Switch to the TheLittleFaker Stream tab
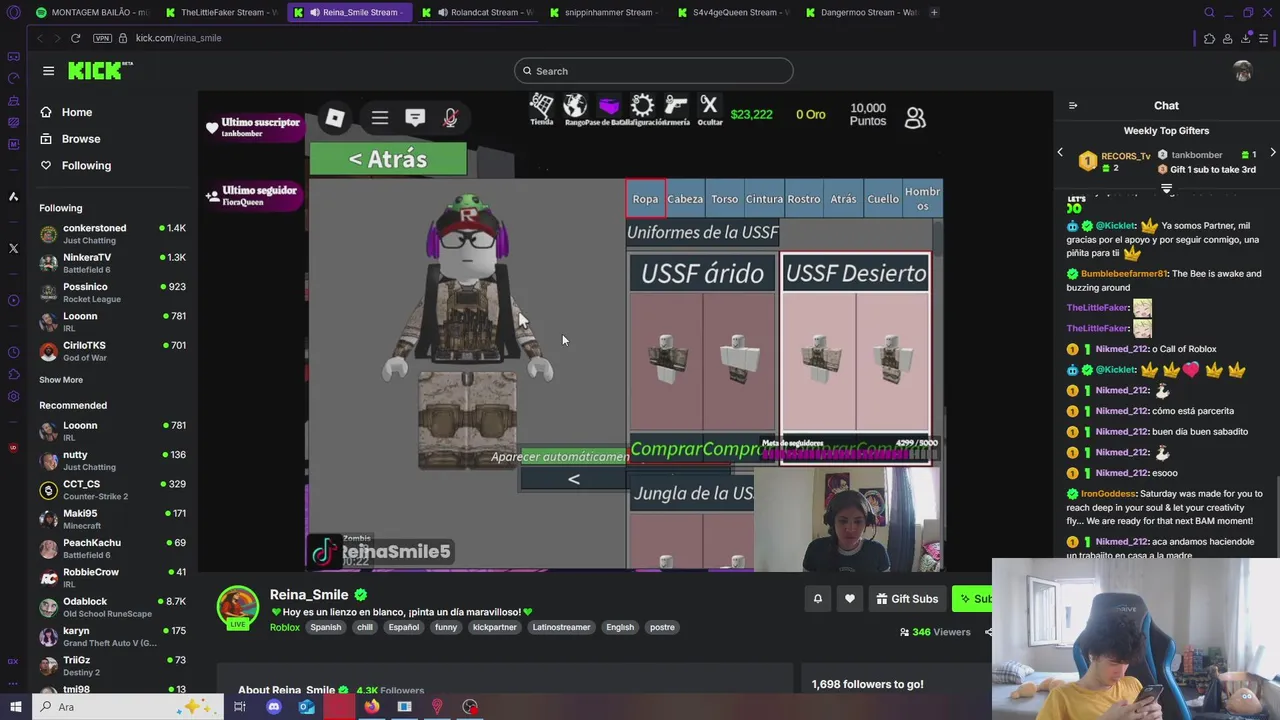1280x720 pixels. click(x=221, y=12)
